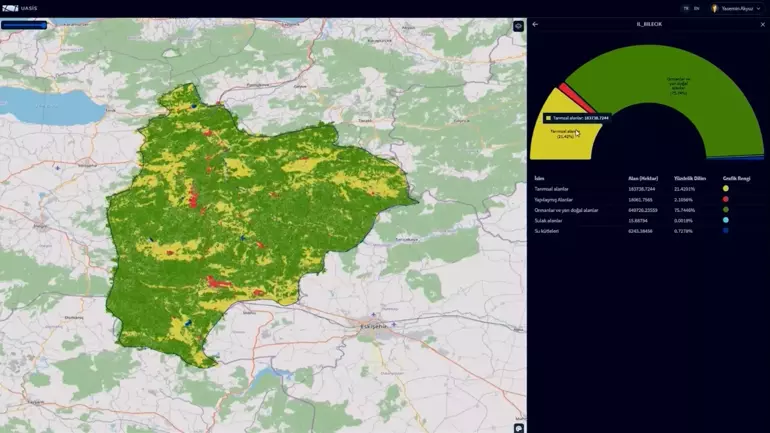Open Yasemin Akyuz user dropdown

click(740, 8)
